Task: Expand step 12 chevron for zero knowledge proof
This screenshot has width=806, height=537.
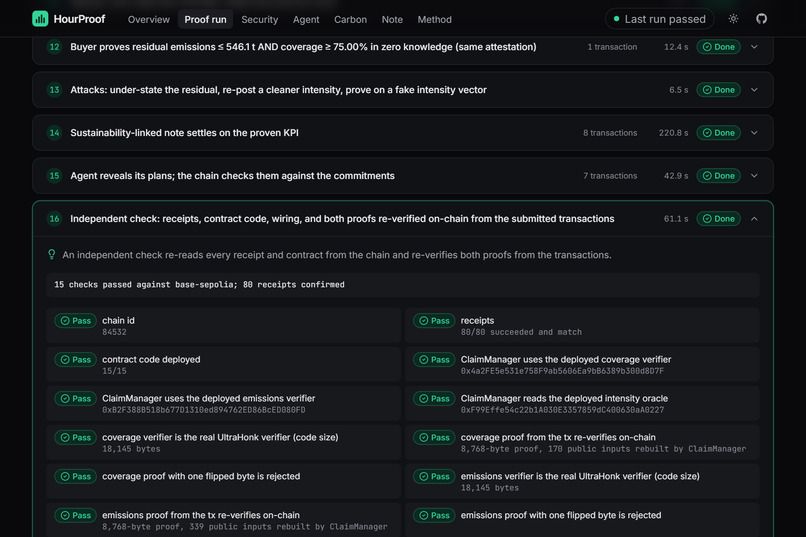Action: click(754, 47)
